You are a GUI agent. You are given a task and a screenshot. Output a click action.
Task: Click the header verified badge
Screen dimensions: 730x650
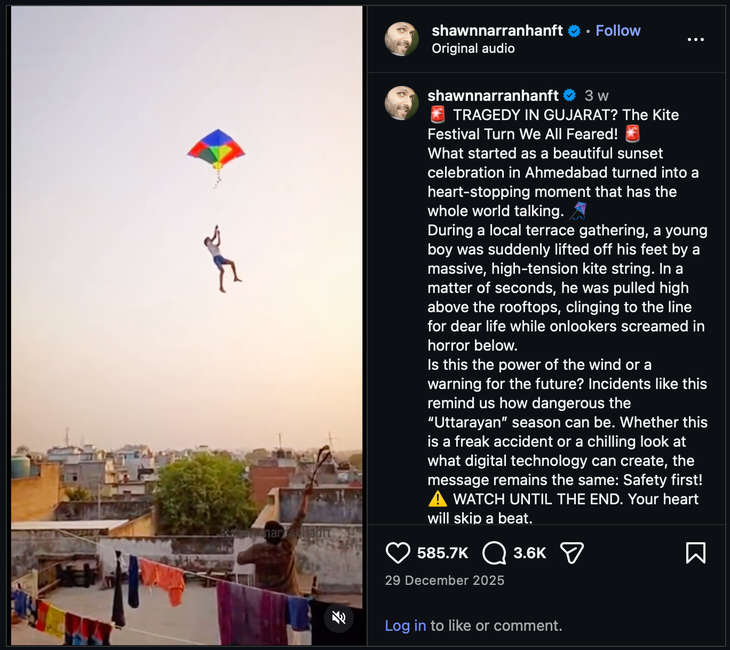(x=575, y=31)
